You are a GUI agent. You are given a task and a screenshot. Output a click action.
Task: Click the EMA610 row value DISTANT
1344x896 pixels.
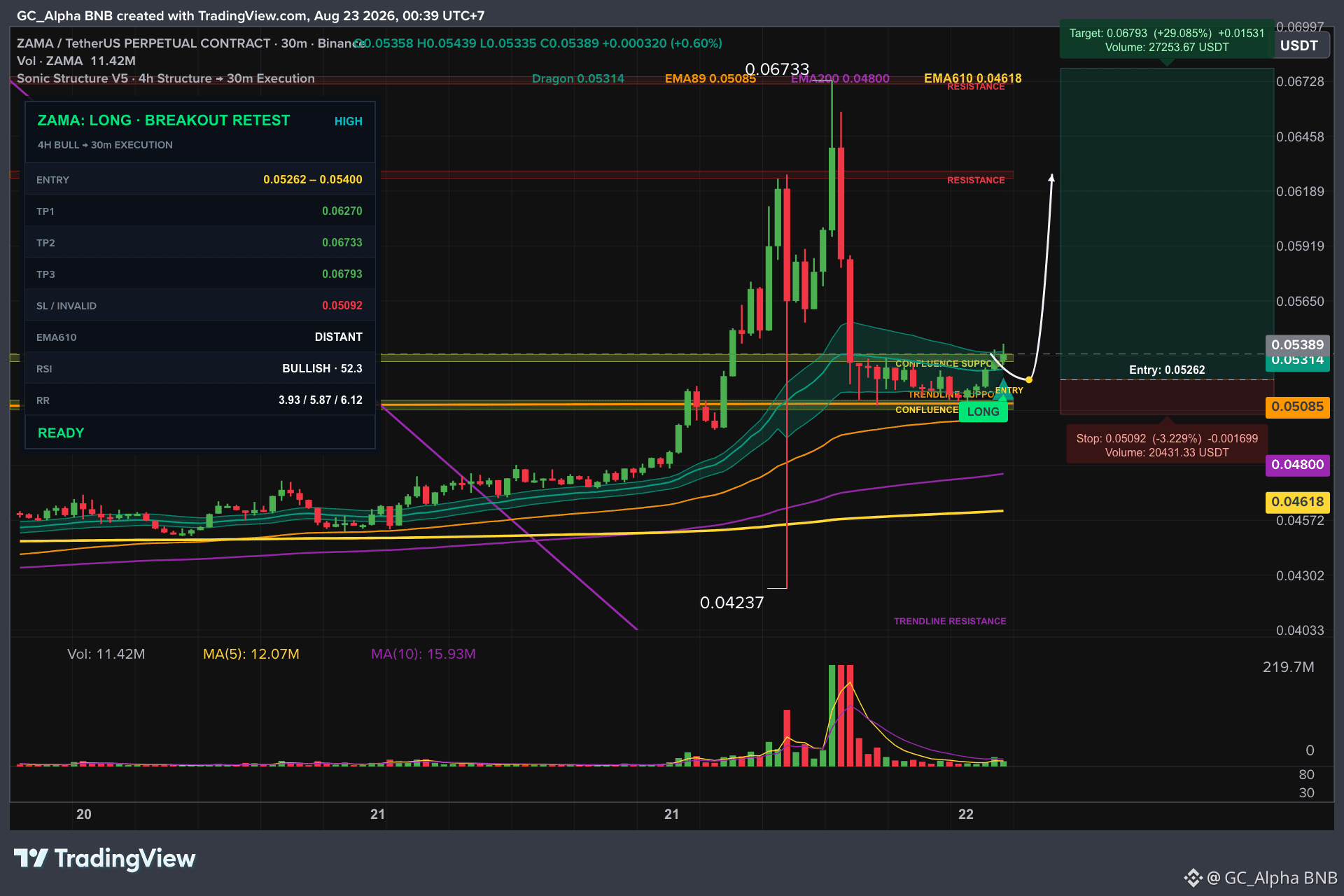339,337
